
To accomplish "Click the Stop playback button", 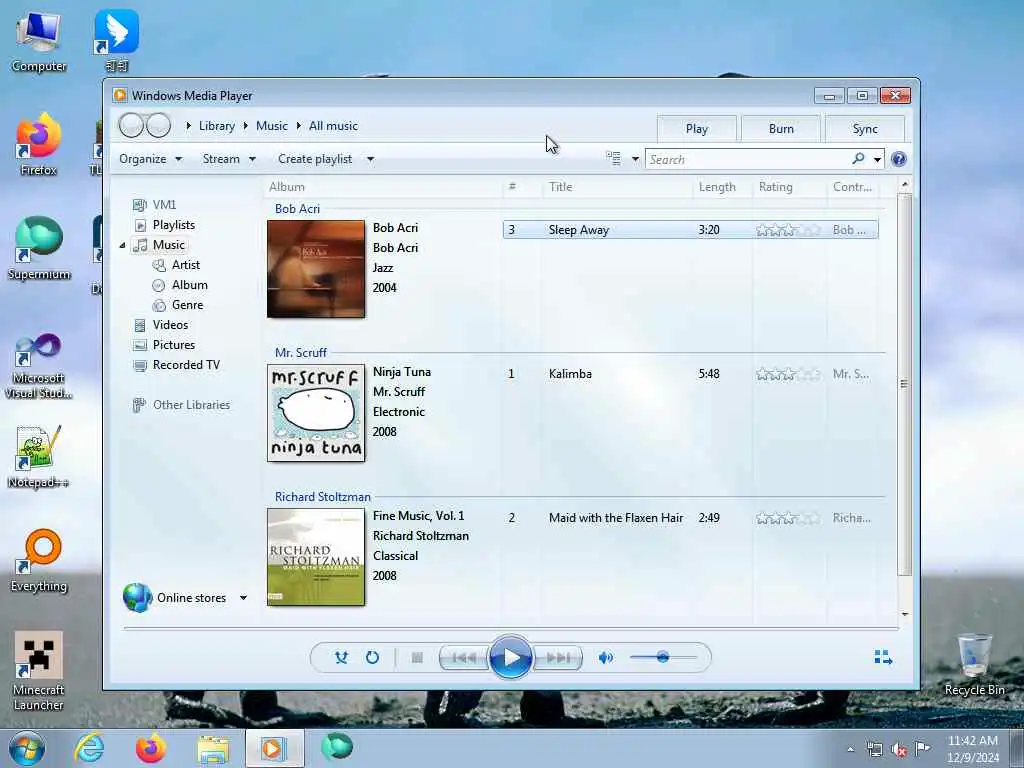I will (417, 658).
